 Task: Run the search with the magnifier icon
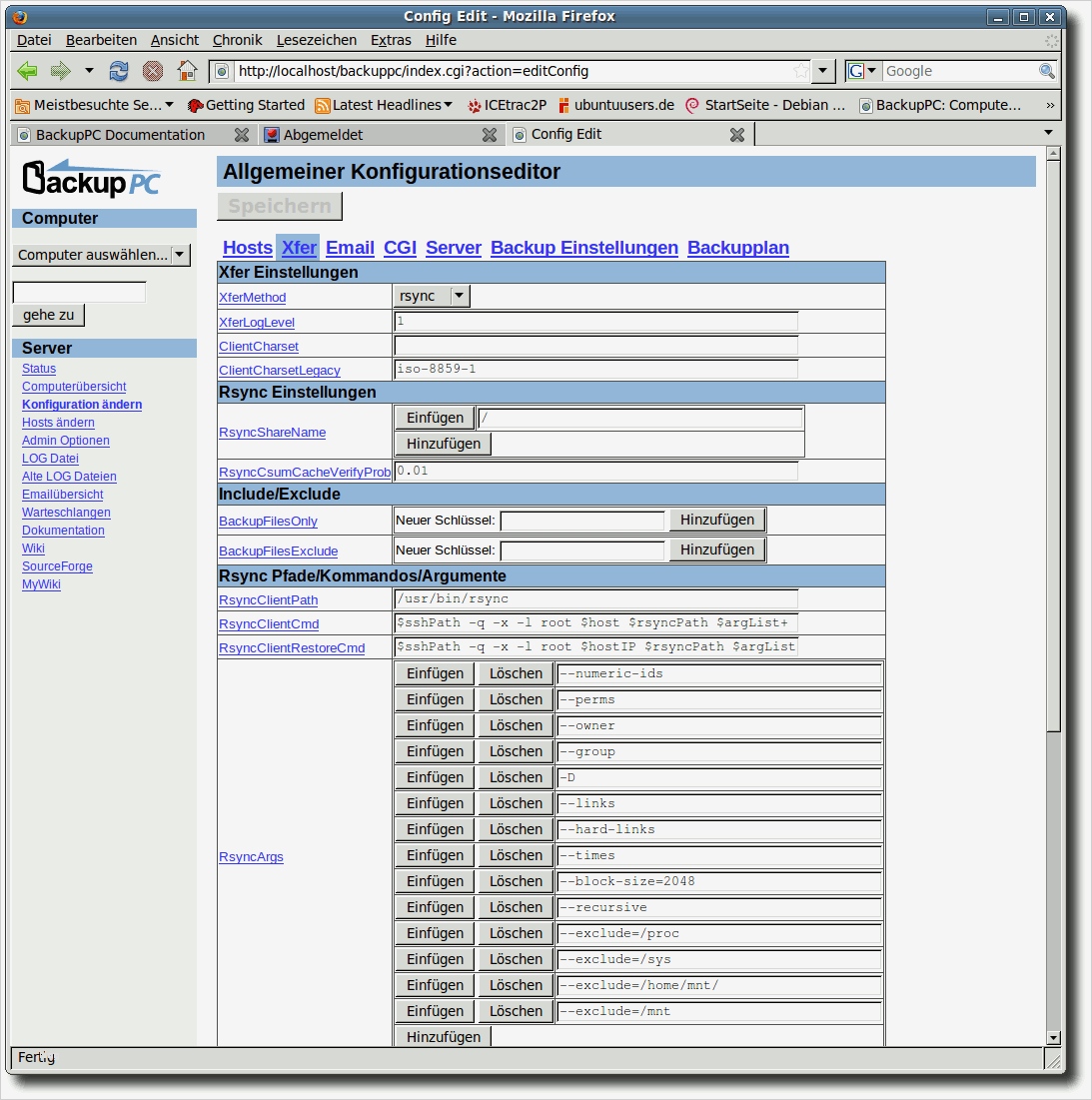(x=1046, y=71)
